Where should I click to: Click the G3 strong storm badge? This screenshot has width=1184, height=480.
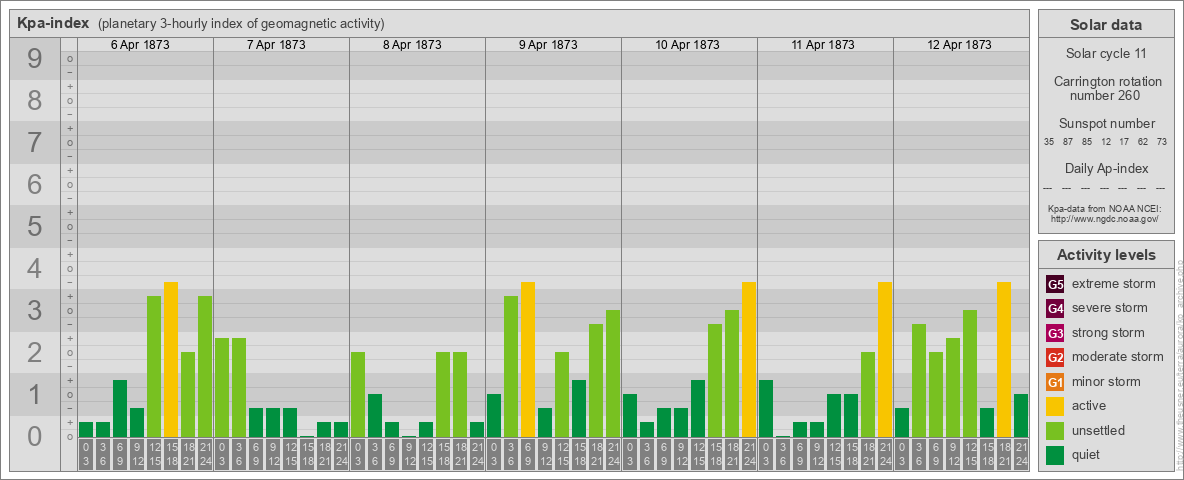1055,333
